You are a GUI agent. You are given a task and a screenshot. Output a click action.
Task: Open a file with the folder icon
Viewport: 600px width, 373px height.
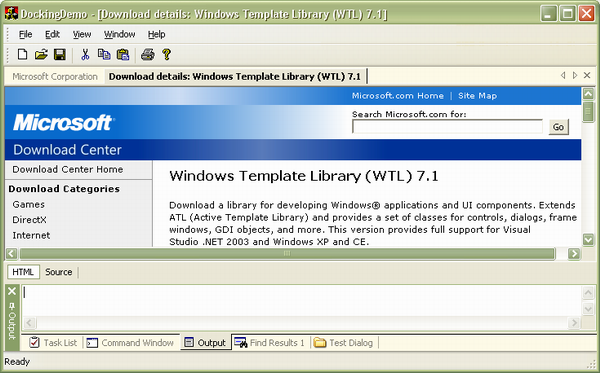pyautogui.click(x=41, y=54)
